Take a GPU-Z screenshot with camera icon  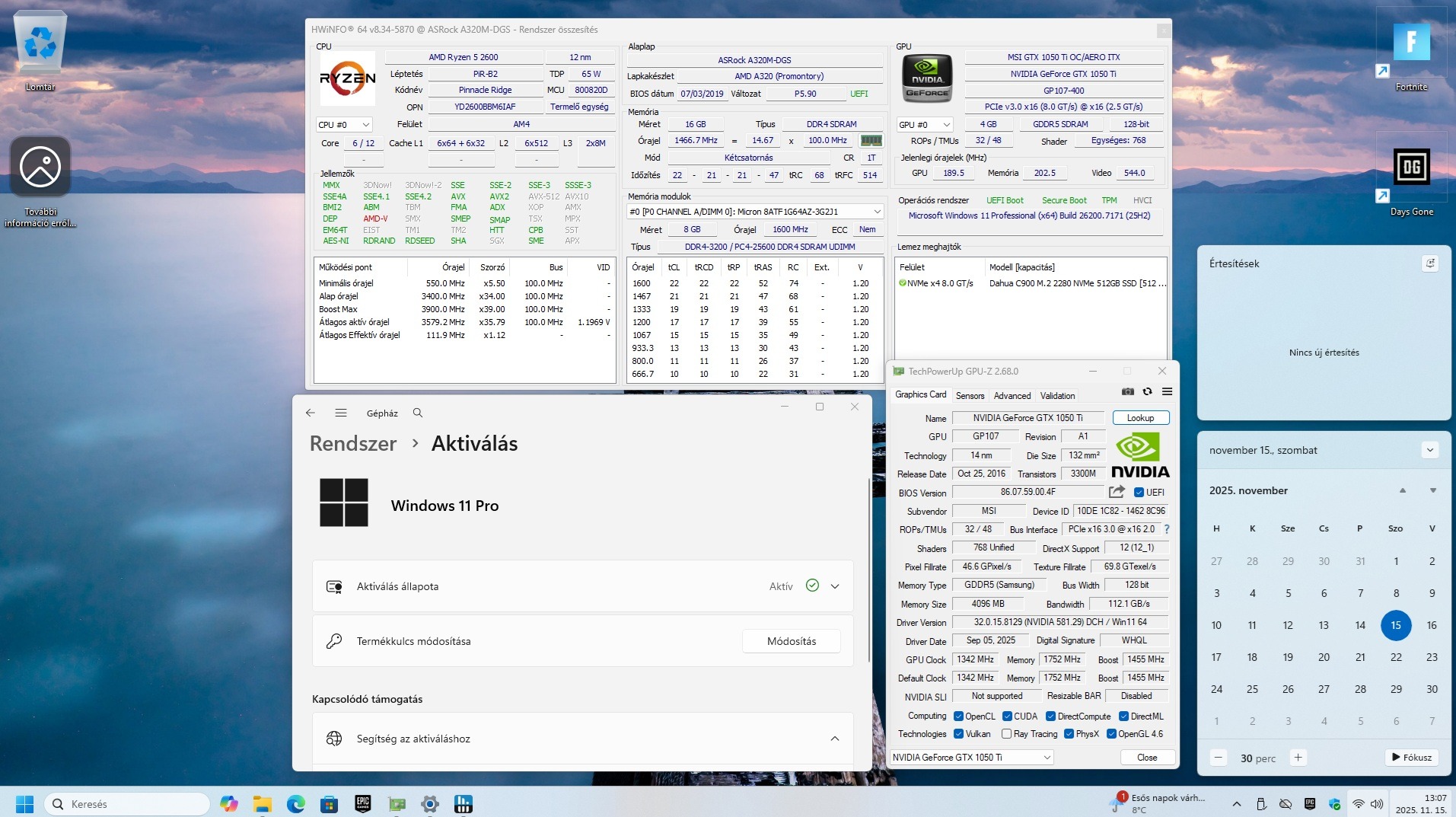pos(1128,391)
